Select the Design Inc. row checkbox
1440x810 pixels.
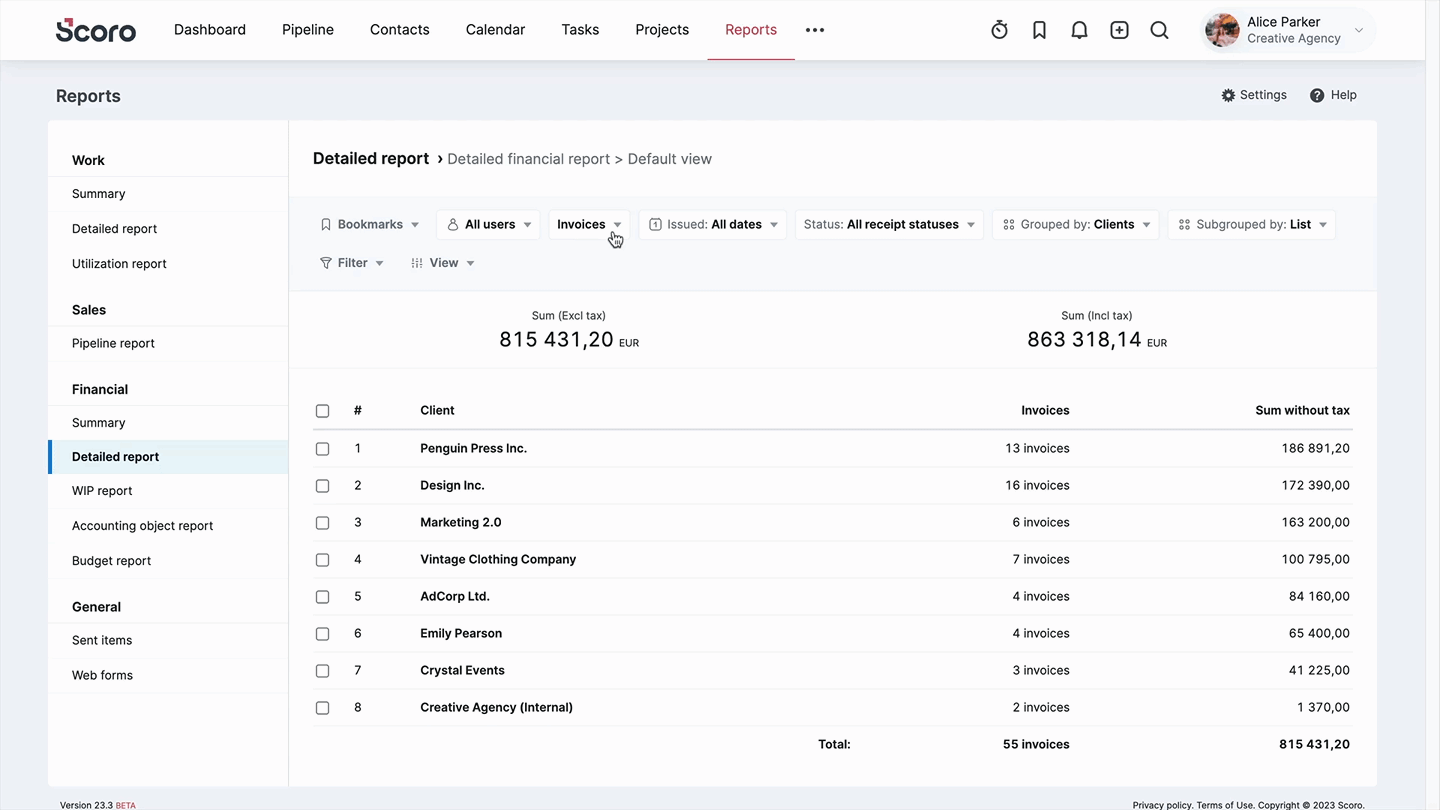pyautogui.click(x=322, y=486)
